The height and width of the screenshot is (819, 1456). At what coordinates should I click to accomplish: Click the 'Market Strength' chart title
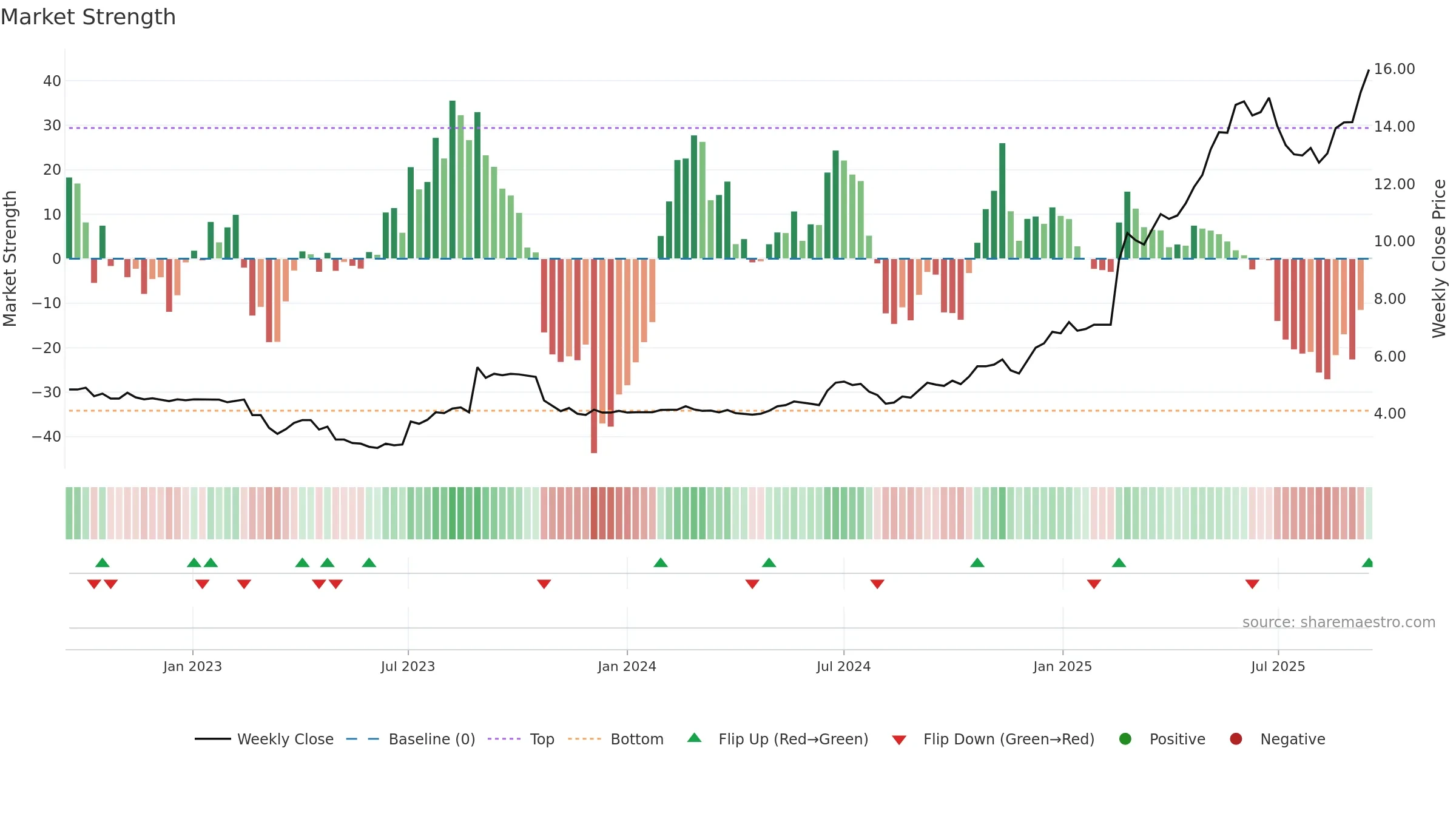(x=88, y=17)
